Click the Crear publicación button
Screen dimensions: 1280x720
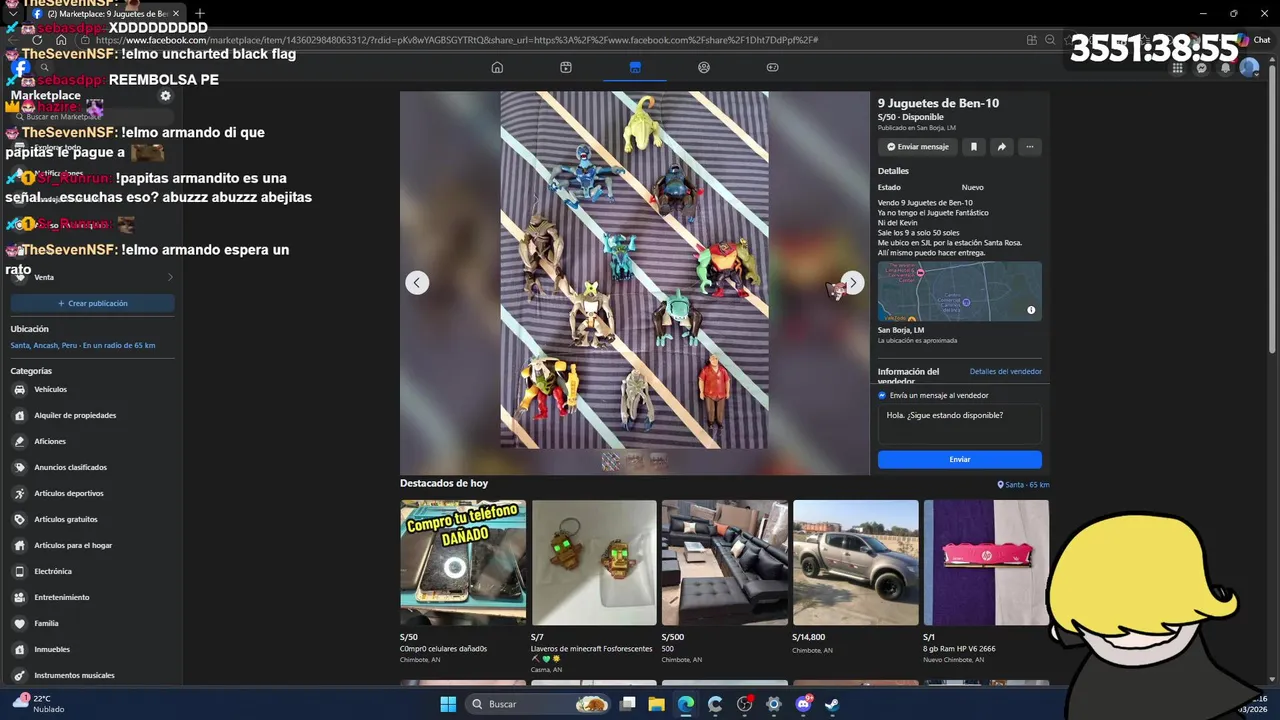tap(92, 303)
